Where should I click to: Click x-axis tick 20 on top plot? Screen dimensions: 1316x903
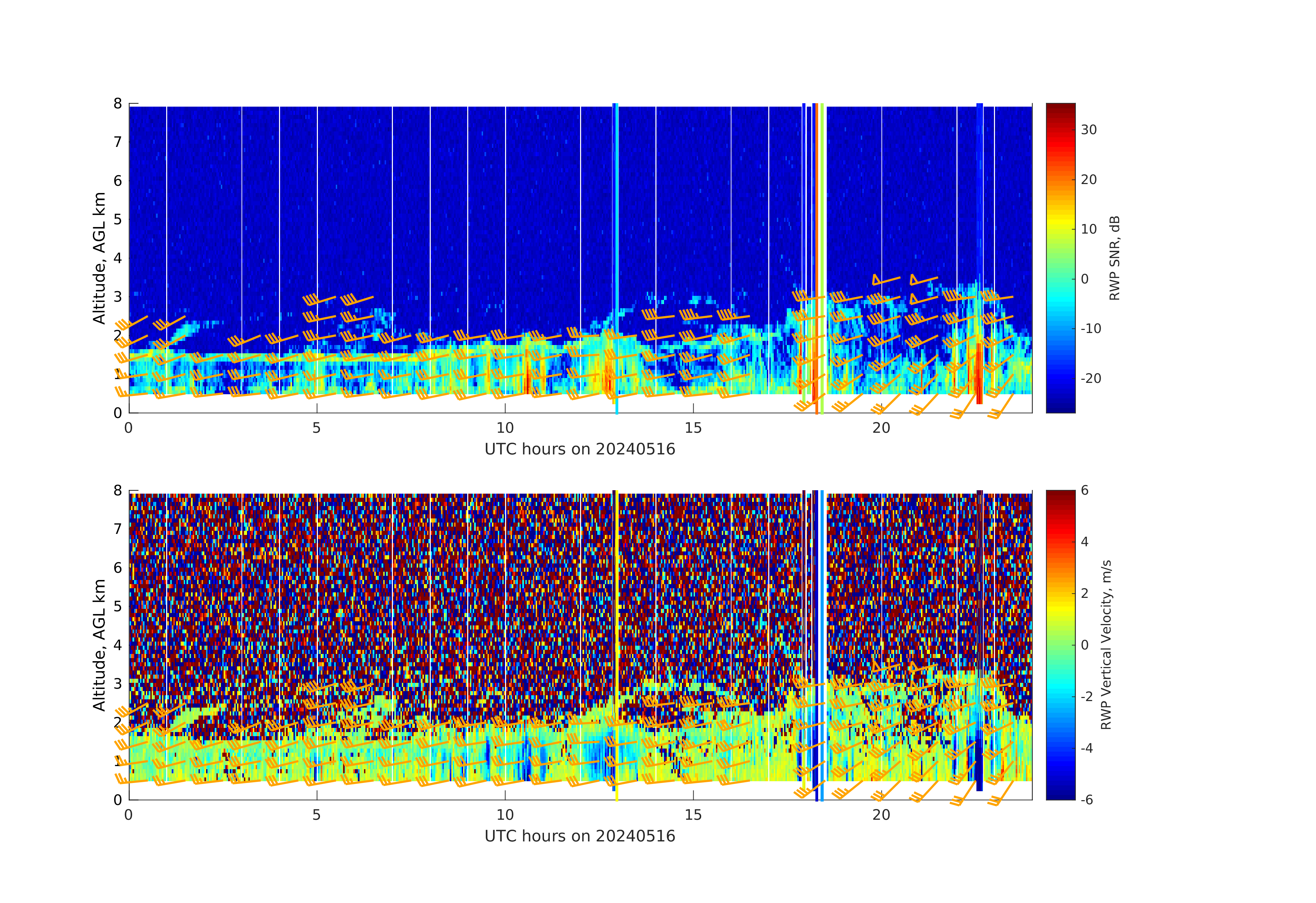pos(881,428)
